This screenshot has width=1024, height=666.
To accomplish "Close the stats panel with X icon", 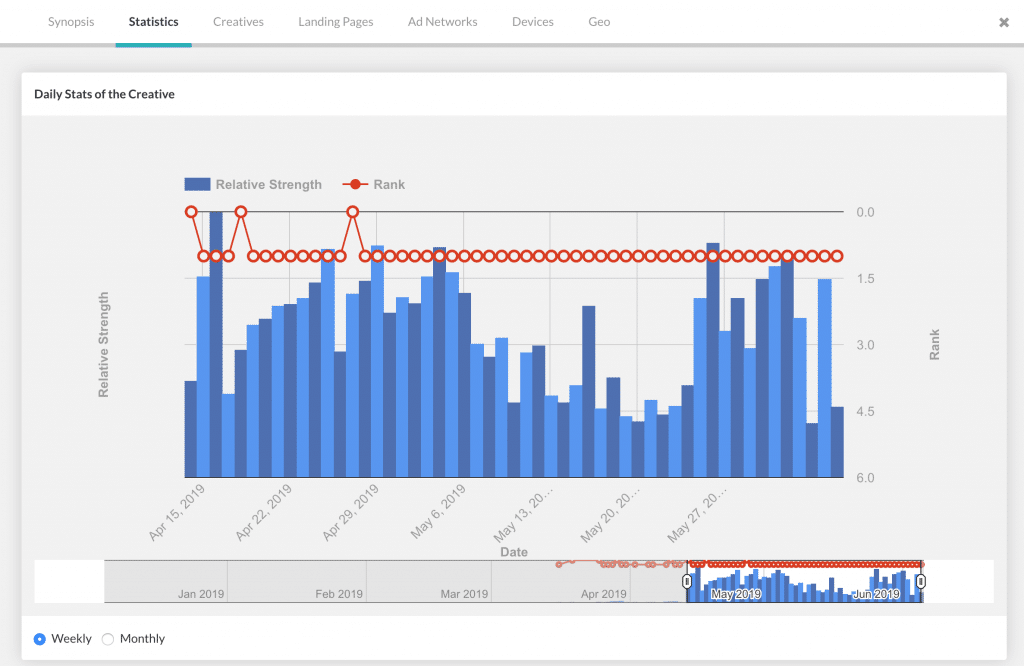I will click(1004, 22).
